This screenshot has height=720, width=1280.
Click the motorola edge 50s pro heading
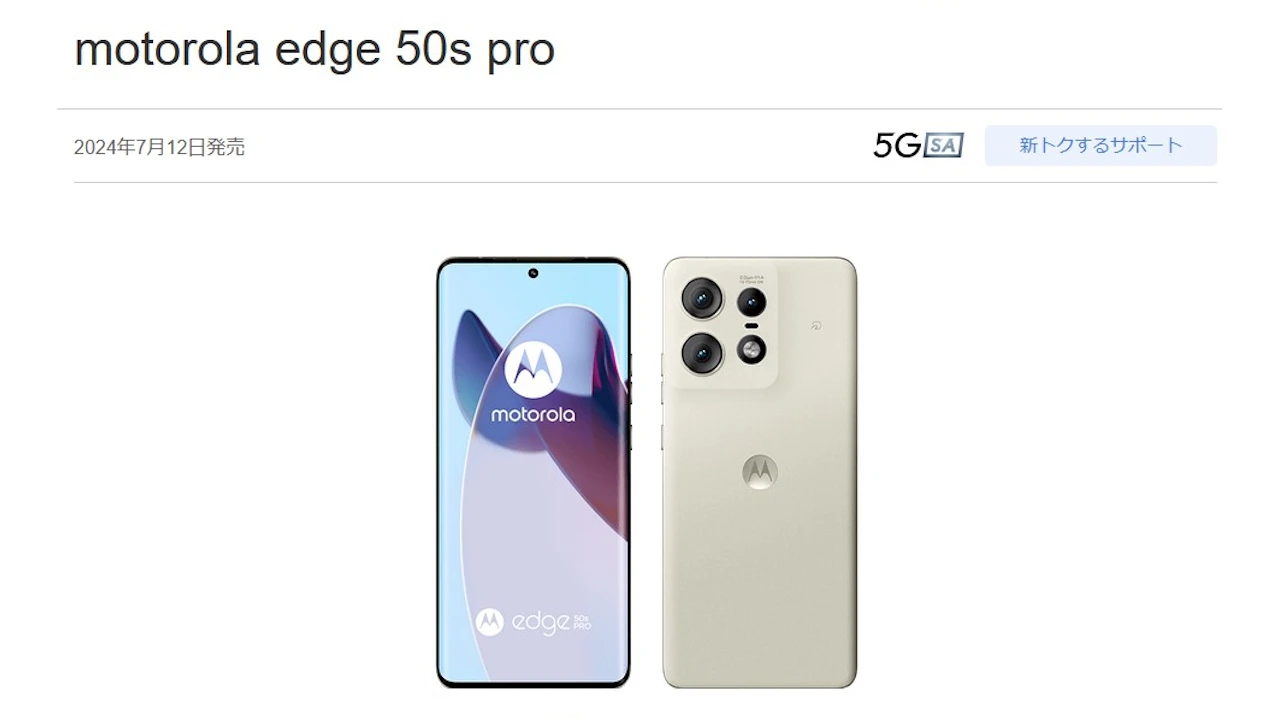coord(314,50)
